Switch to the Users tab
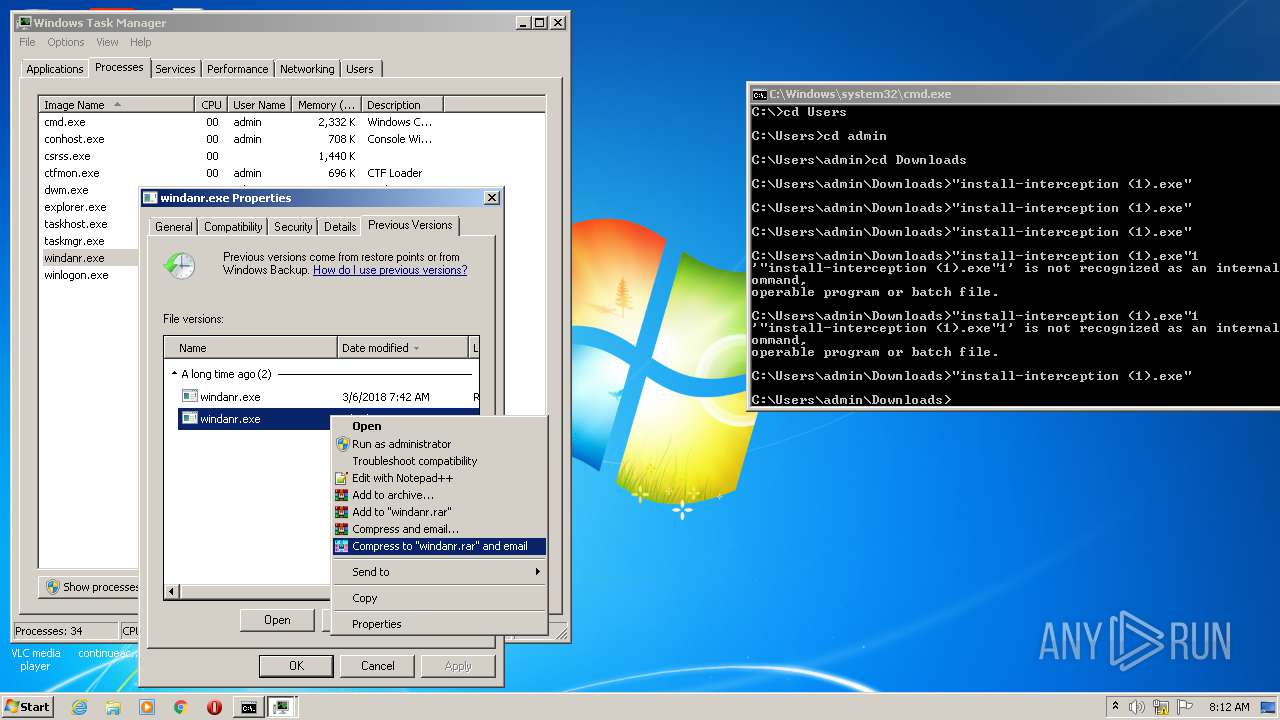This screenshot has width=1280, height=720. coord(359,69)
